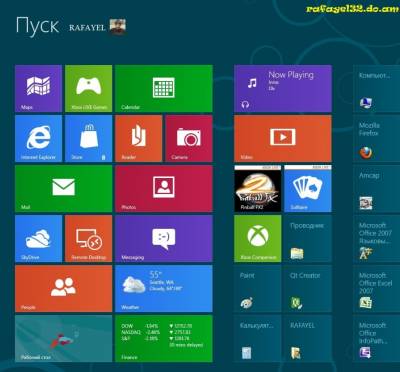Open the Desktop tile with fish wallpaper
Image resolution: width=400 pixels, height=372 pixels.
tap(64, 339)
